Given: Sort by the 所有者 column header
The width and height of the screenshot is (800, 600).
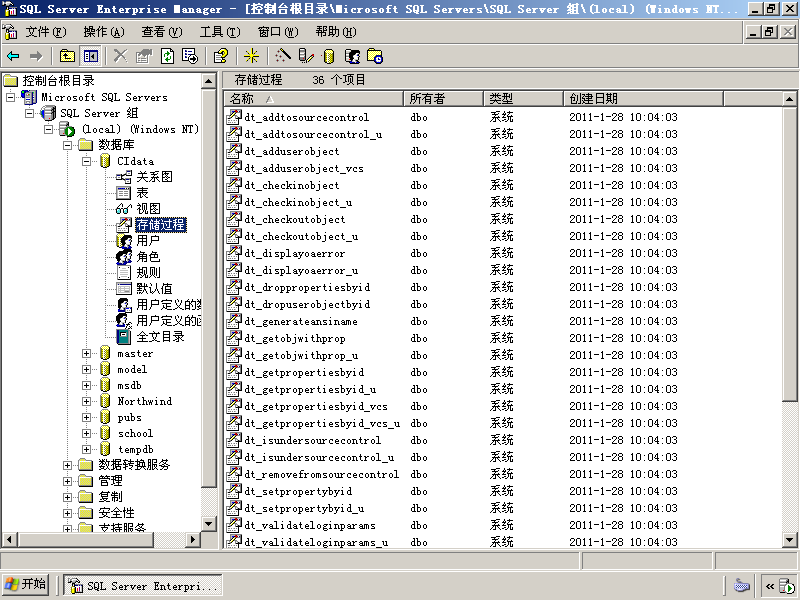Looking at the screenshot, I should [x=443, y=98].
